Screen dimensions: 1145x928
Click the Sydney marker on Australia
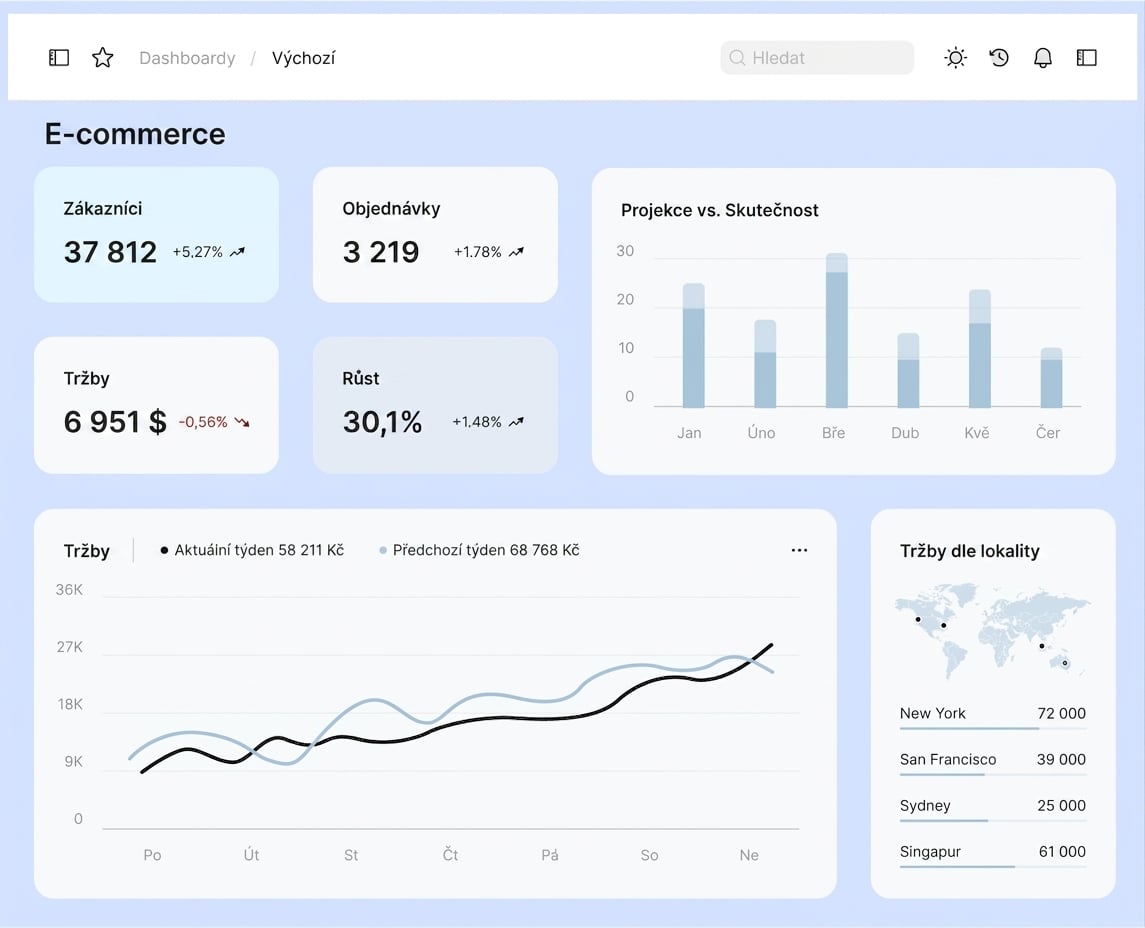tap(1065, 663)
